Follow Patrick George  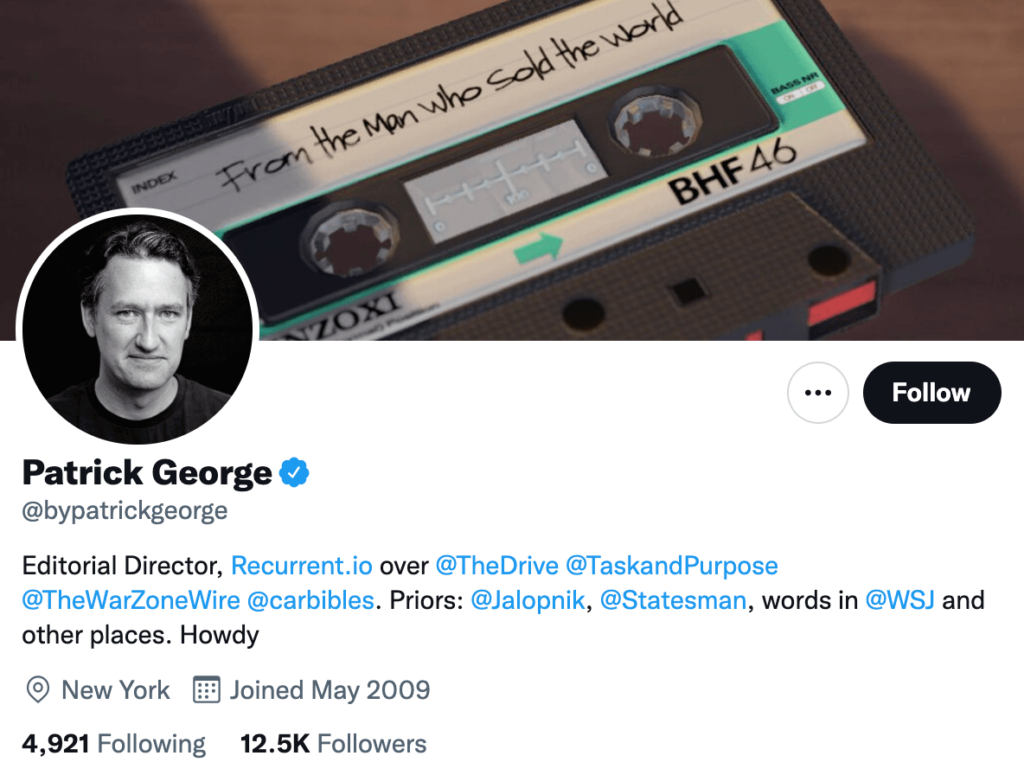[931, 393]
